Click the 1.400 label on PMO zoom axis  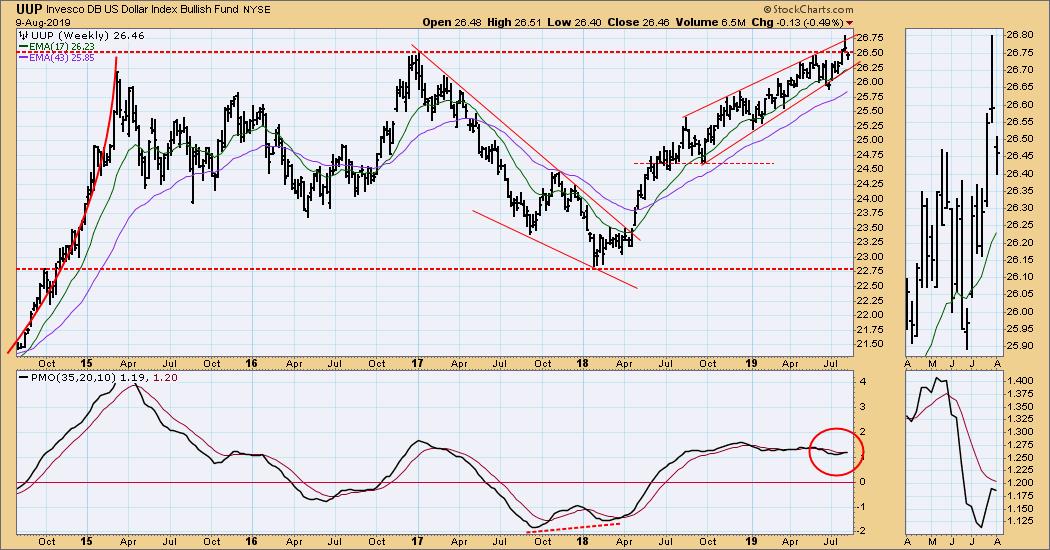point(1019,381)
